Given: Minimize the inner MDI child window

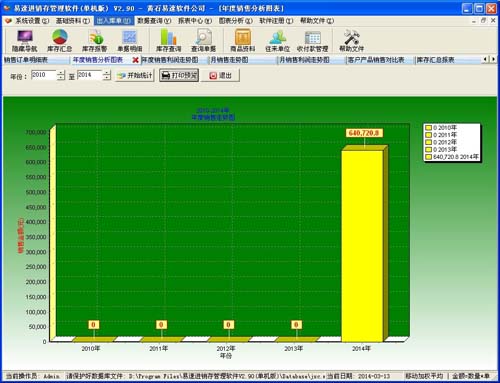Looking at the screenshot, I should coord(474,21).
